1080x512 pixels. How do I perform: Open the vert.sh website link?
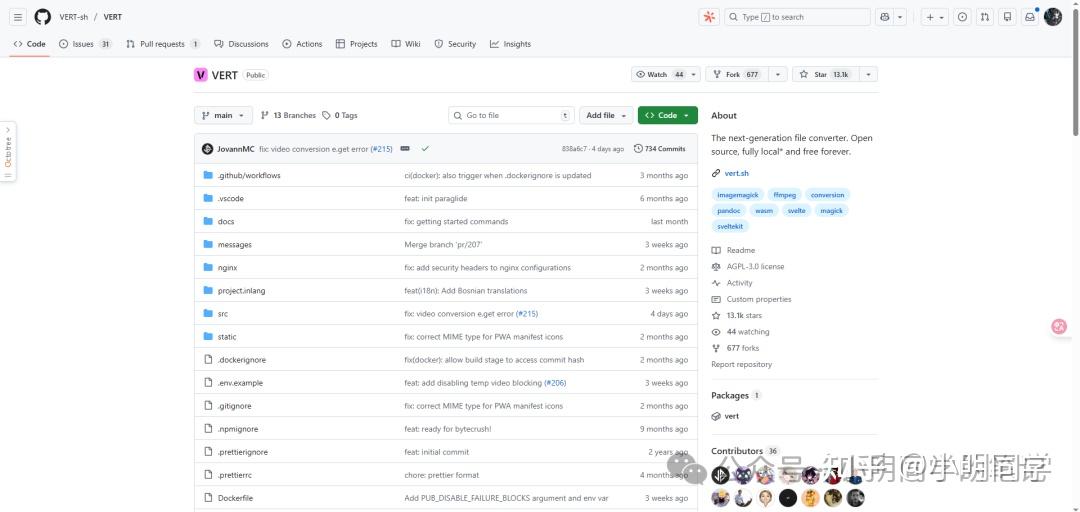coord(736,173)
